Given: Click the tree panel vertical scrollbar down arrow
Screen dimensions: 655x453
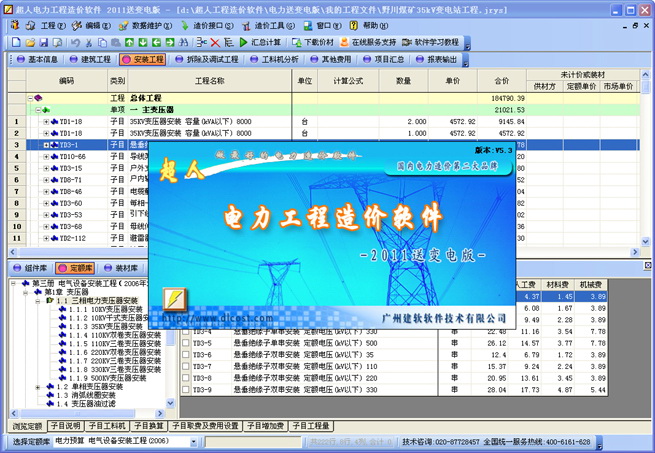Looking at the screenshot, I should (170, 403).
